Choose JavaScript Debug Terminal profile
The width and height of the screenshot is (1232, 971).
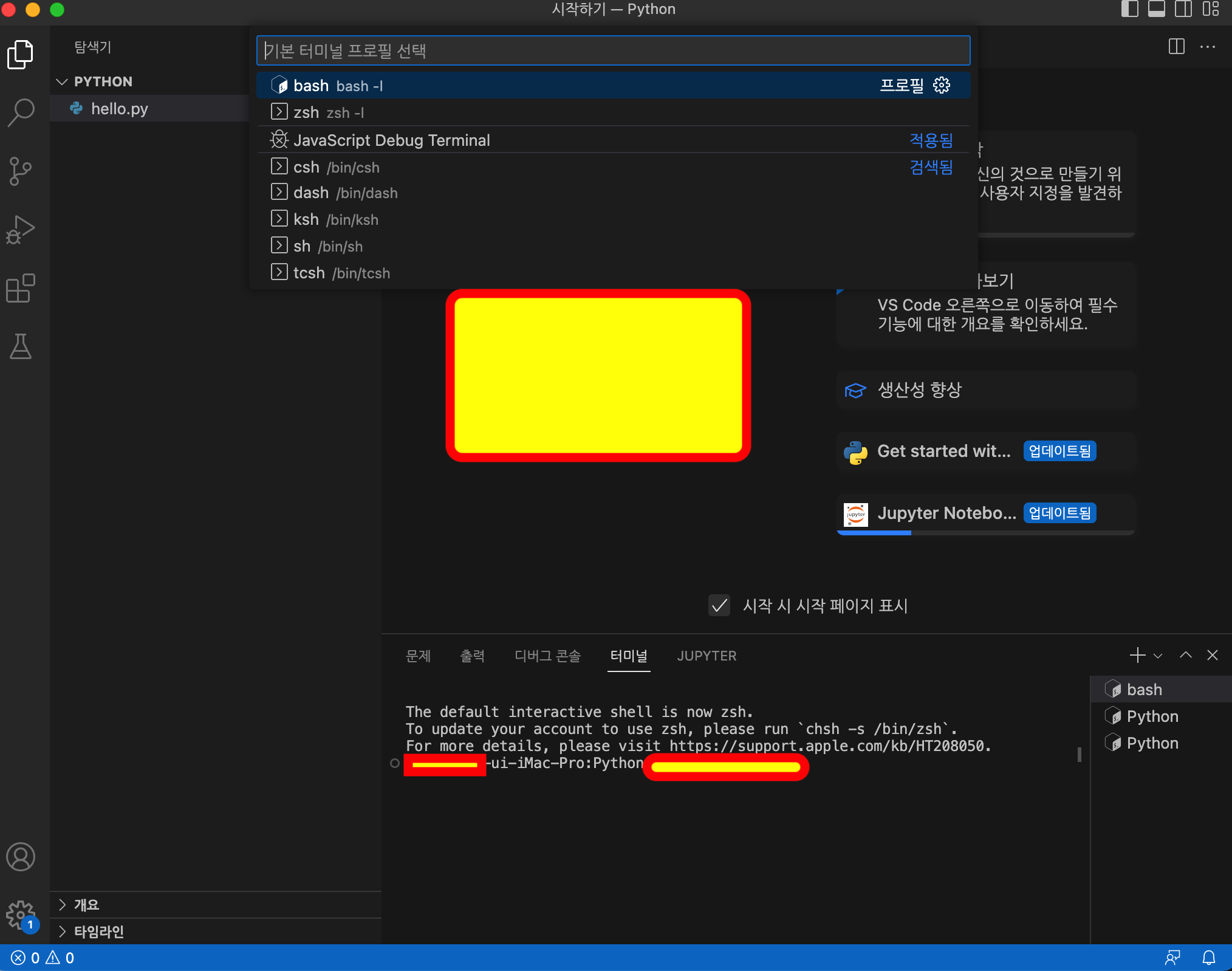click(613, 140)
